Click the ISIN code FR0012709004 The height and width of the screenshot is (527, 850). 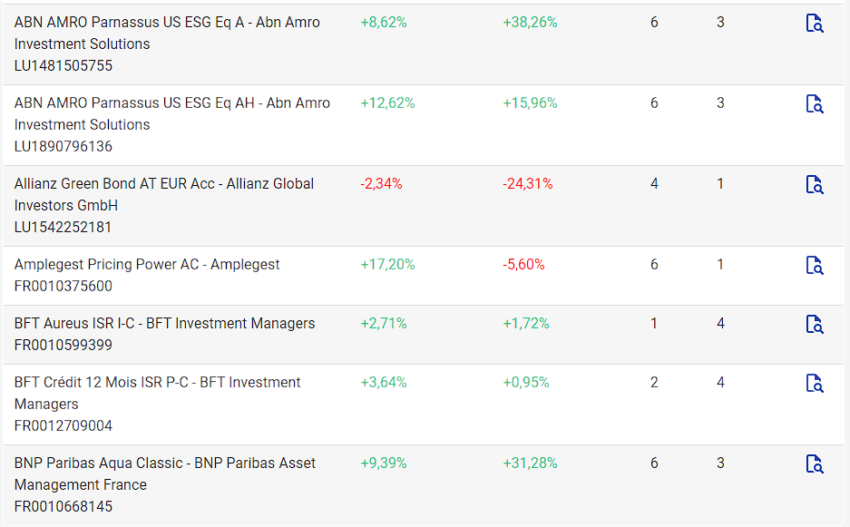point(63,426)
